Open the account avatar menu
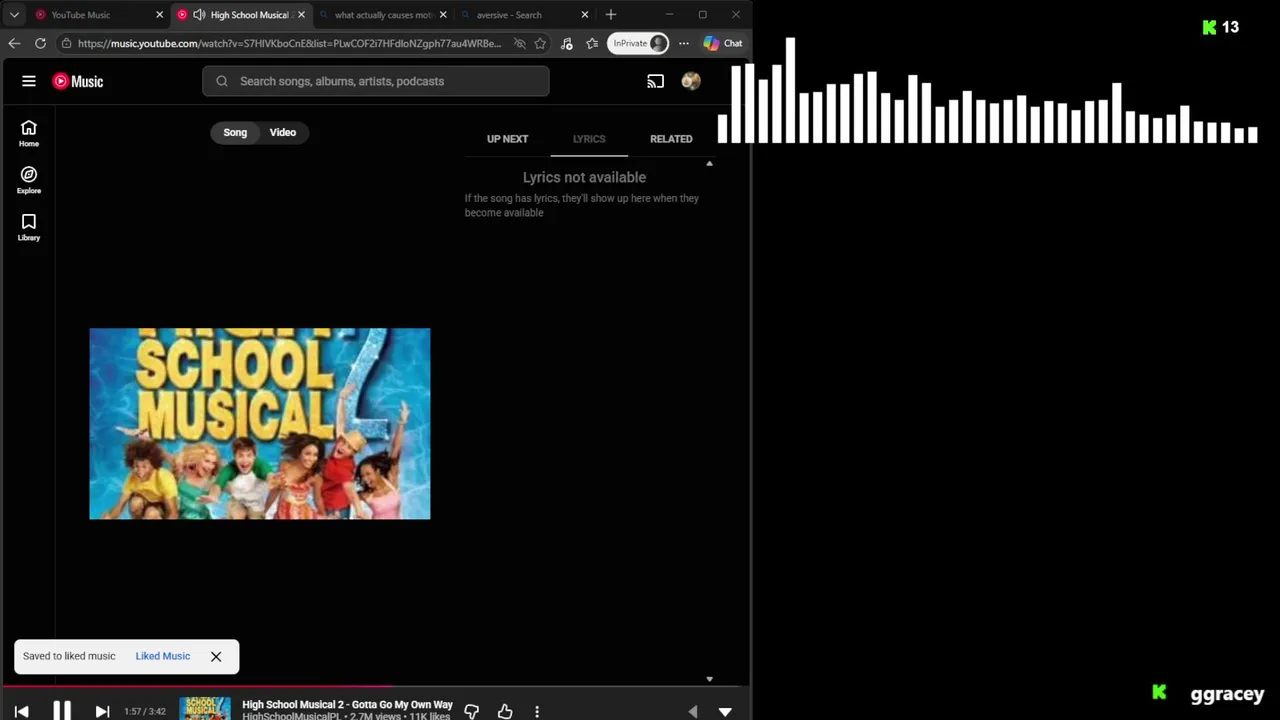 [691, 81]
